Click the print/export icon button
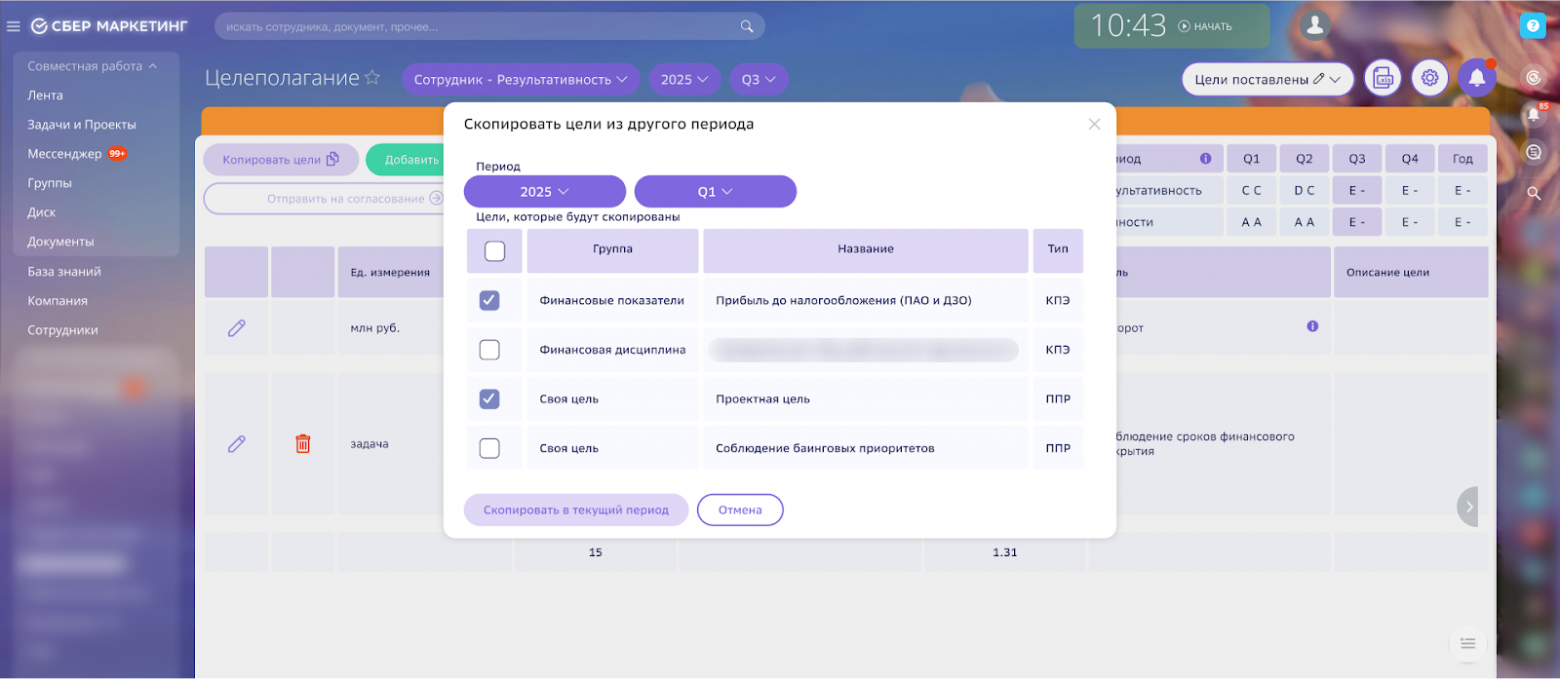Screen dimensions: 1560x679 [x=1383, y=78]
